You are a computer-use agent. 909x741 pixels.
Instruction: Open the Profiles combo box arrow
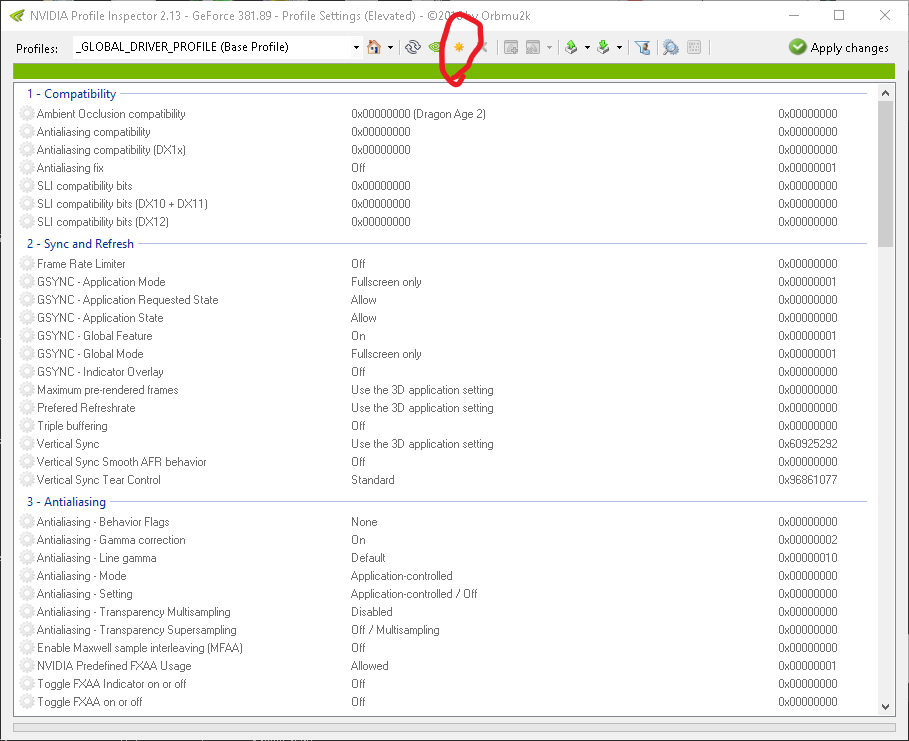[x=356, y=48]
